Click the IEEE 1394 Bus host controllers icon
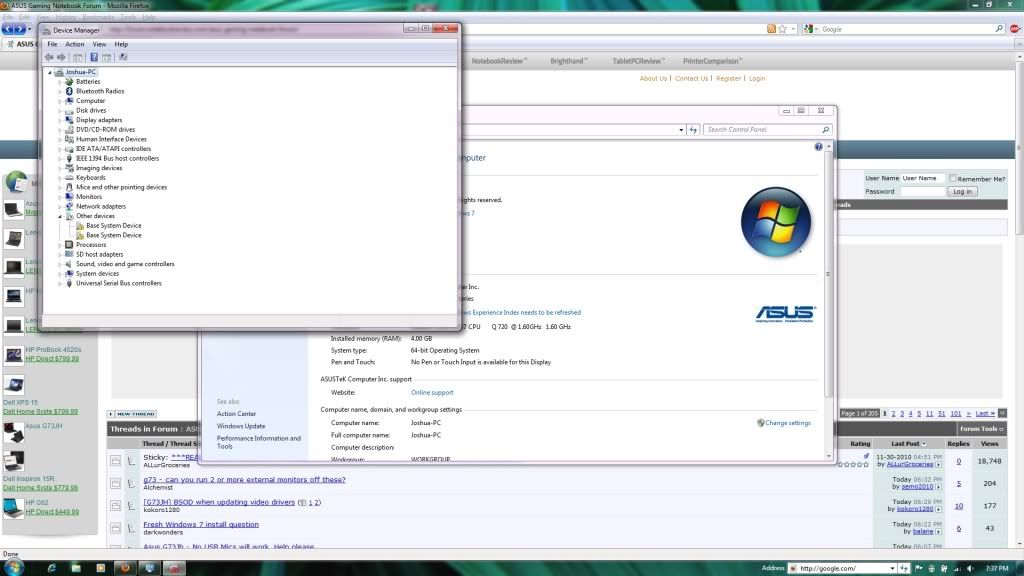This screenshot has width=1024, height=576. [69, 158]
